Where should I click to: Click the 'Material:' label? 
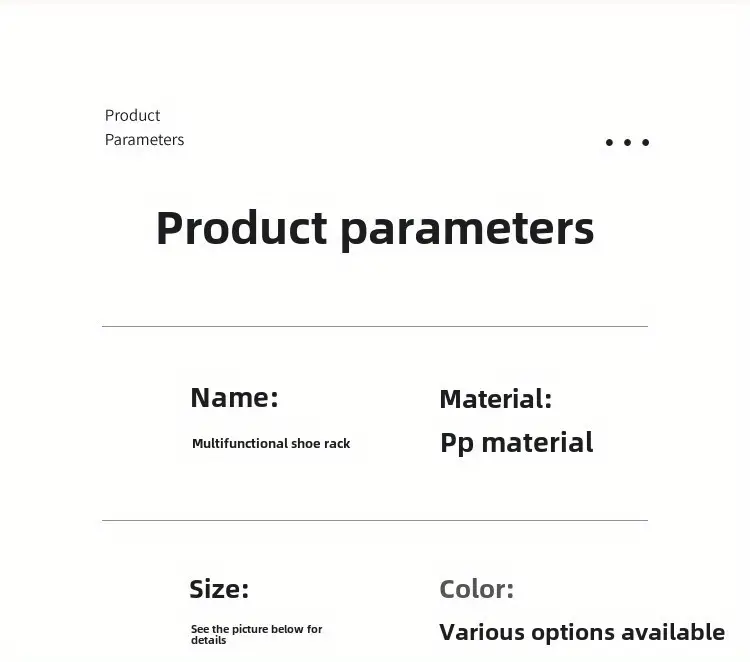pyautogui.click(x=496, y=399)
